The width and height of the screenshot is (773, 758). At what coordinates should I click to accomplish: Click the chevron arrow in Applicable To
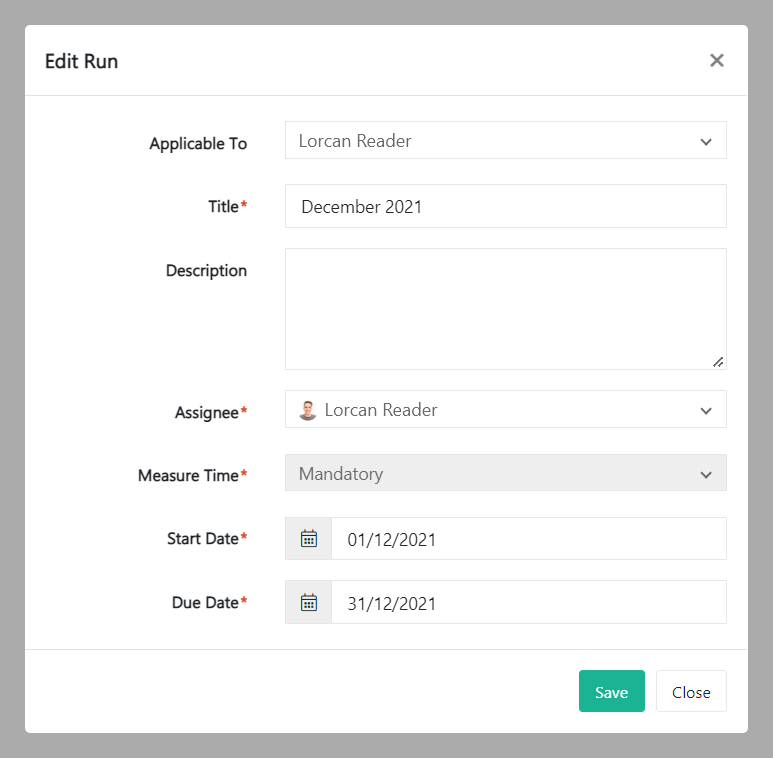click(706, 142)
